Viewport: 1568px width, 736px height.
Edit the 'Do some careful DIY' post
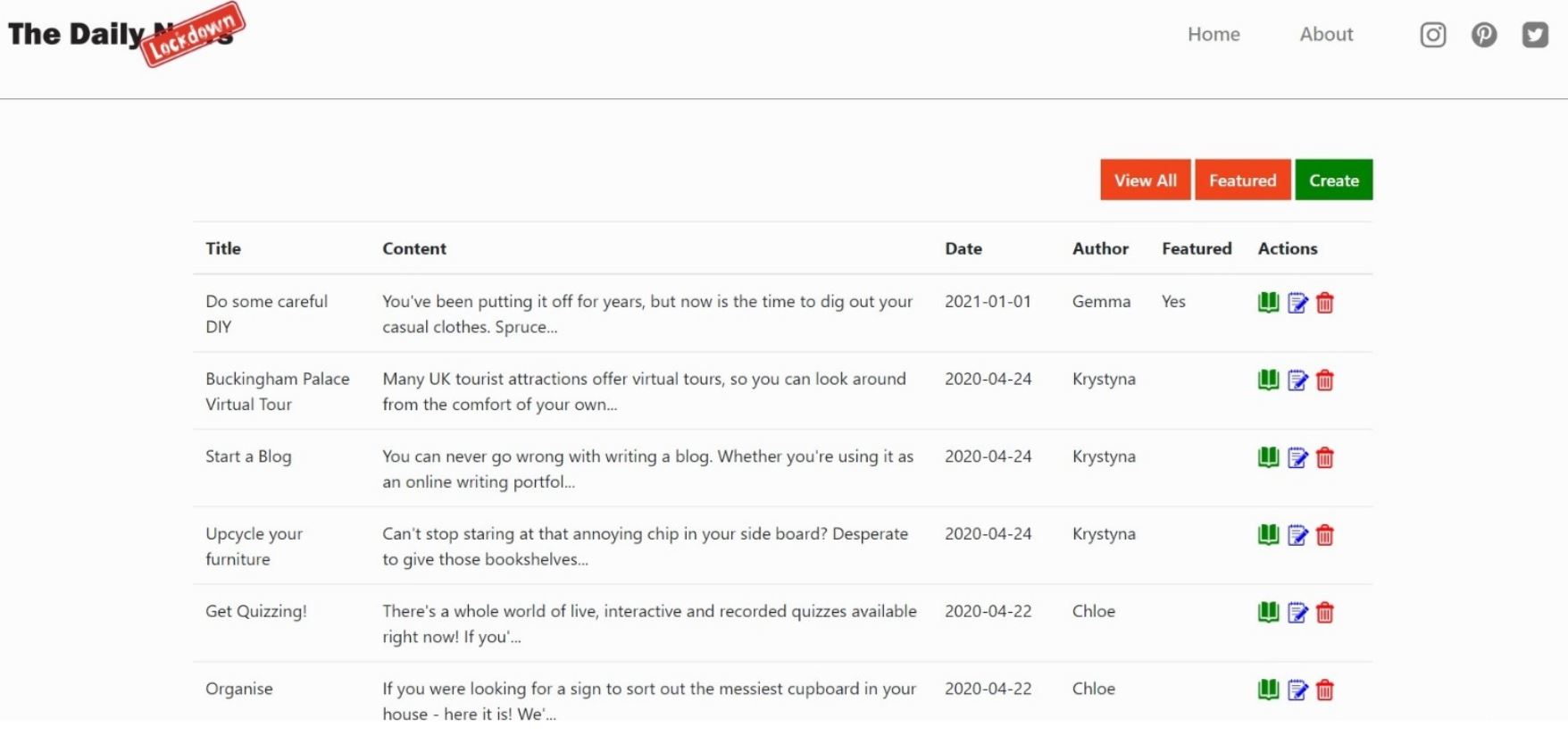[x=1297, y=303]
